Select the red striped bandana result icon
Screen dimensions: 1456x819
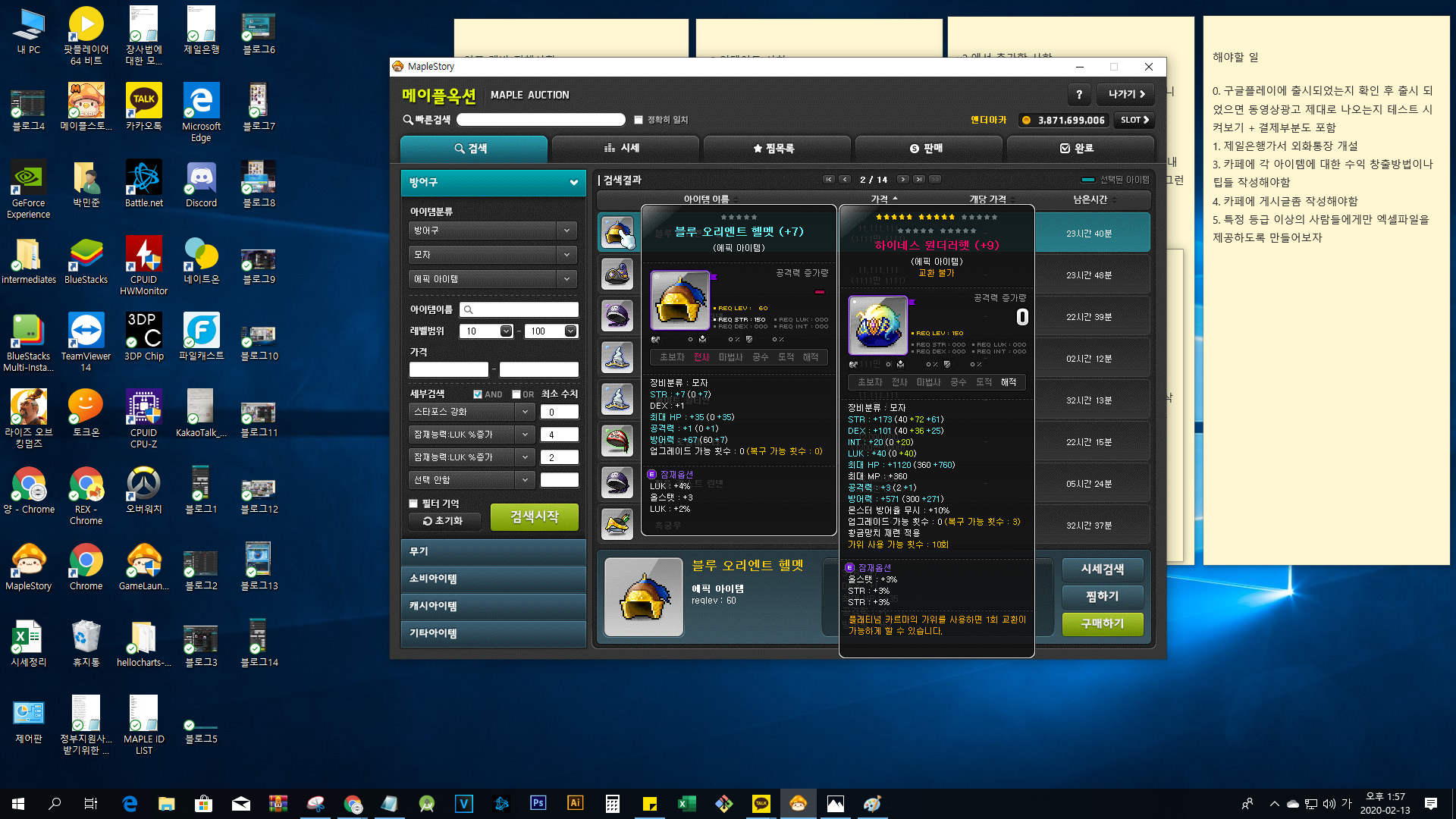617,441
